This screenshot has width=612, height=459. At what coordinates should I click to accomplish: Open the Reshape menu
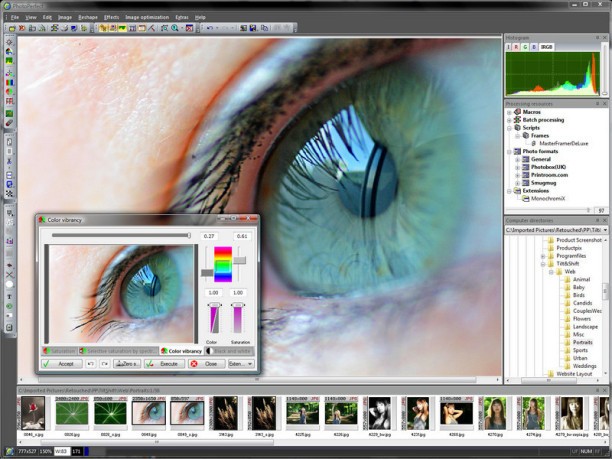88,17
